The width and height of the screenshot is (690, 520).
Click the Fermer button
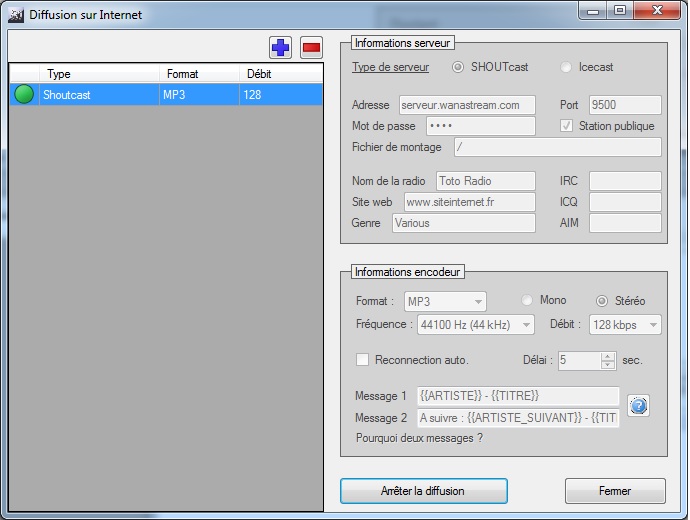point(614,491)
